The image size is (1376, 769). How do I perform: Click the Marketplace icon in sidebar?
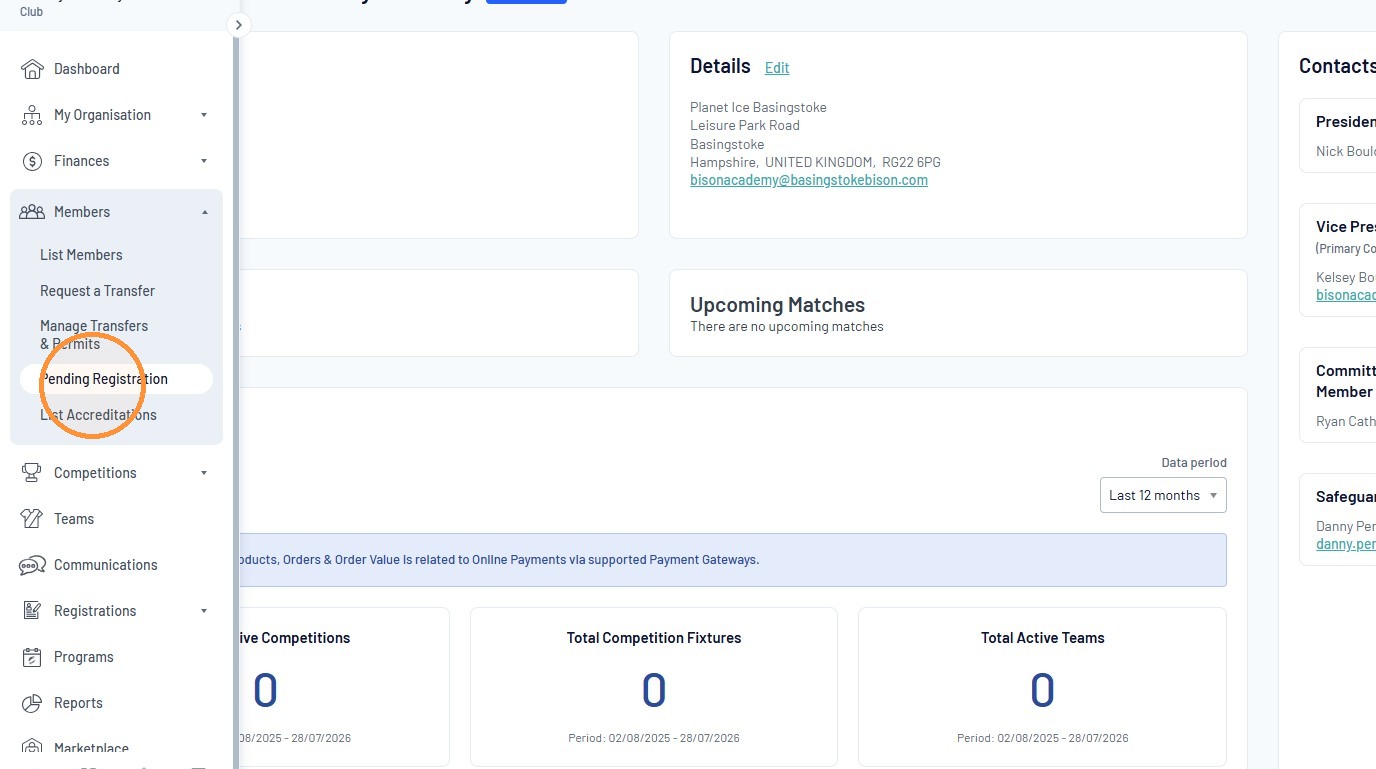point(32,748)
